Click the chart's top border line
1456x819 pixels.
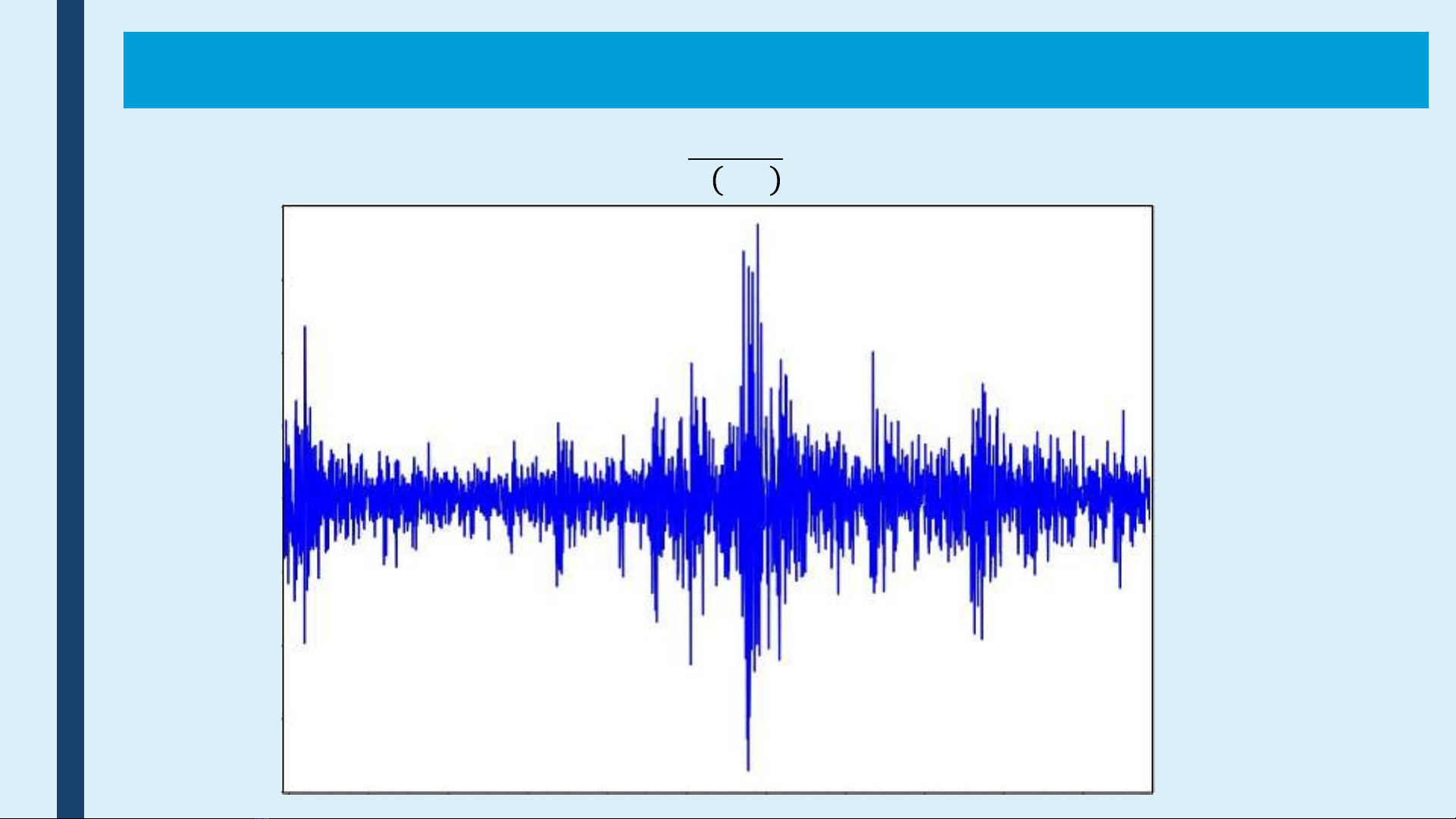coord(717,205)
